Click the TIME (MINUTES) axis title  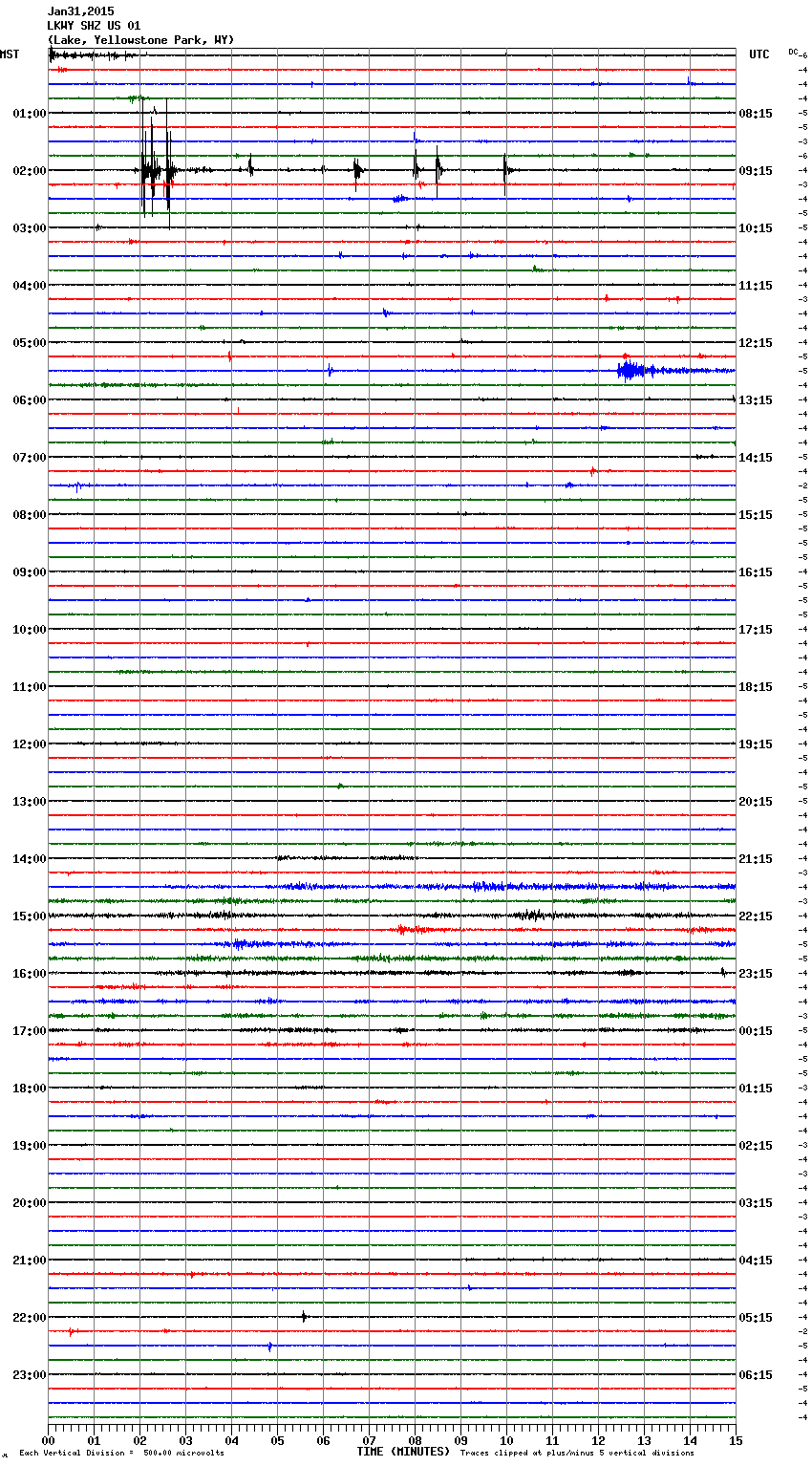coord(403,1452)
